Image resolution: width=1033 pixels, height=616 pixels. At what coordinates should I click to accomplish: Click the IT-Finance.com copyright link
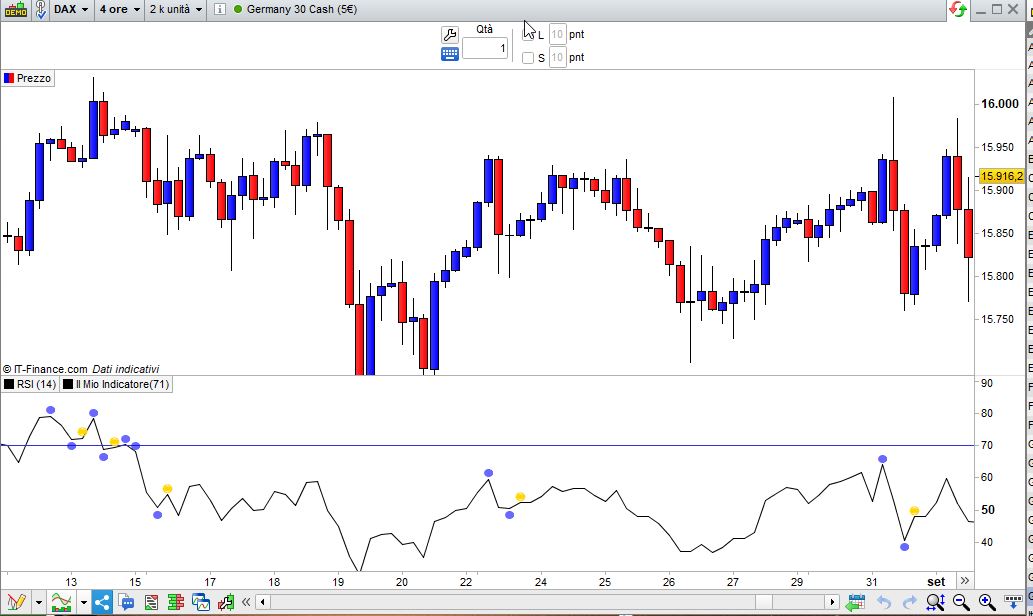(x=45, y=369)
